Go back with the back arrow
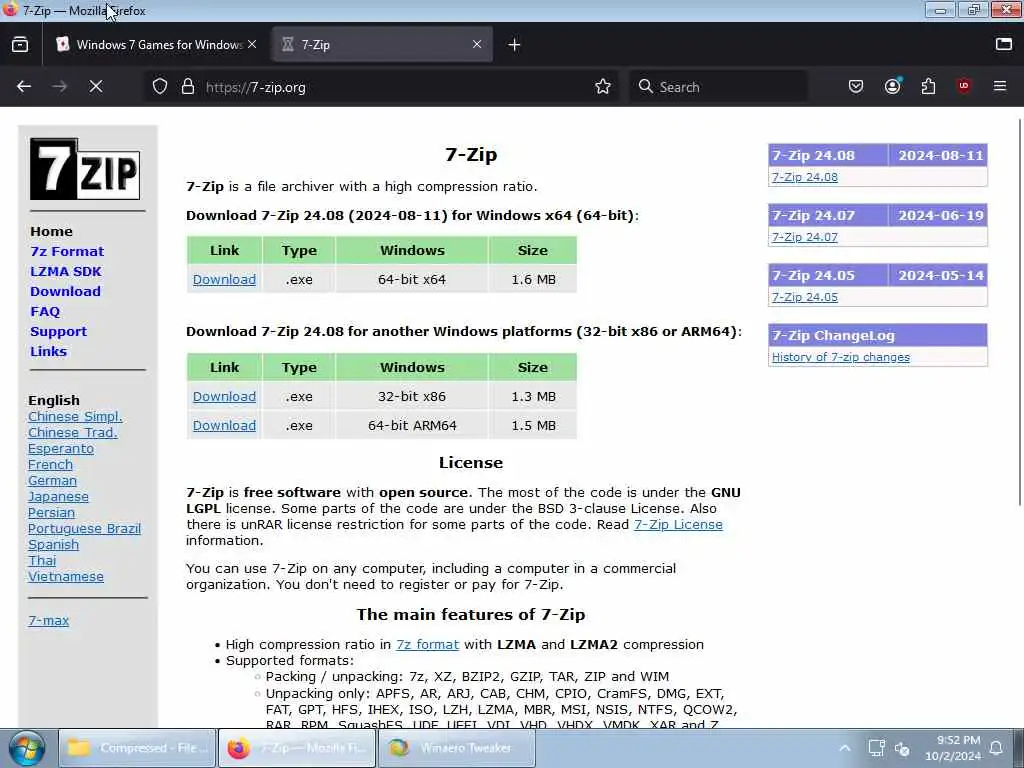 pyautogui.click(x=24, y=86)
